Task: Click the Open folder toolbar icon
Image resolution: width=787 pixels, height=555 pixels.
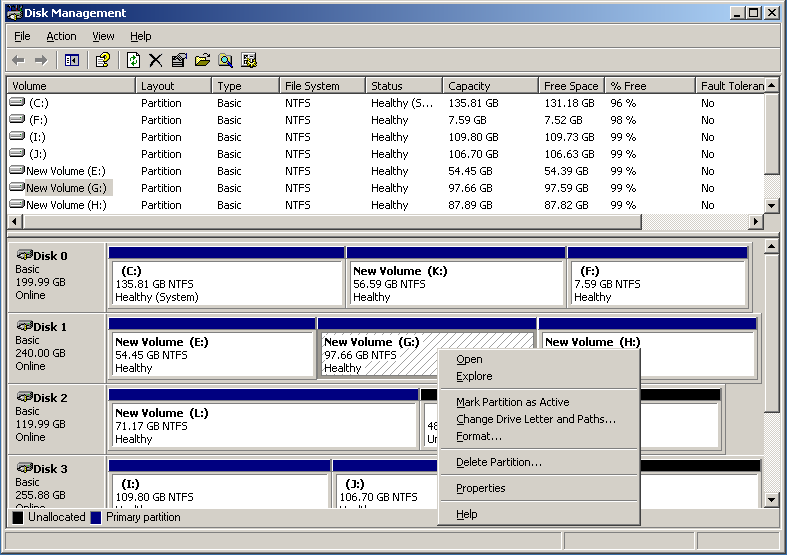Action: point(202,61)
